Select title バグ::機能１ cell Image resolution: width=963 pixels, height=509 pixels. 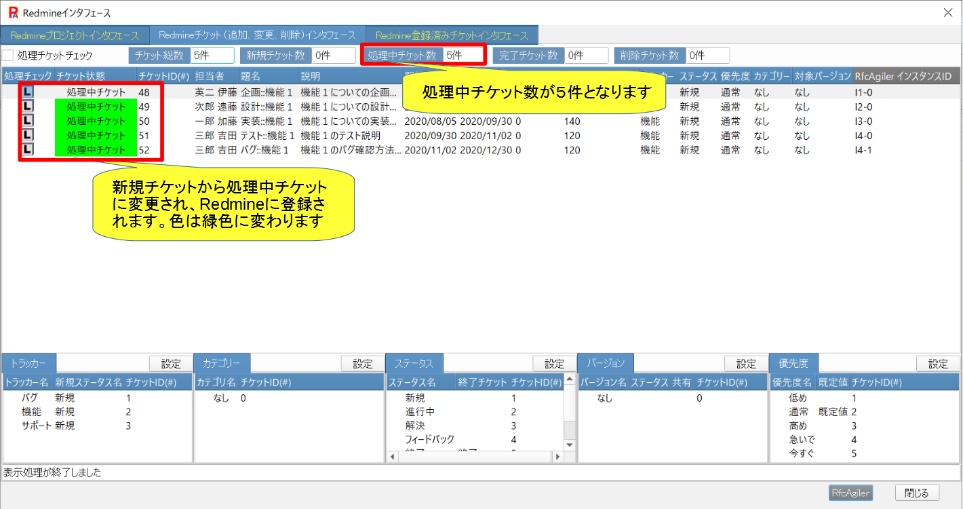point(265,150)
